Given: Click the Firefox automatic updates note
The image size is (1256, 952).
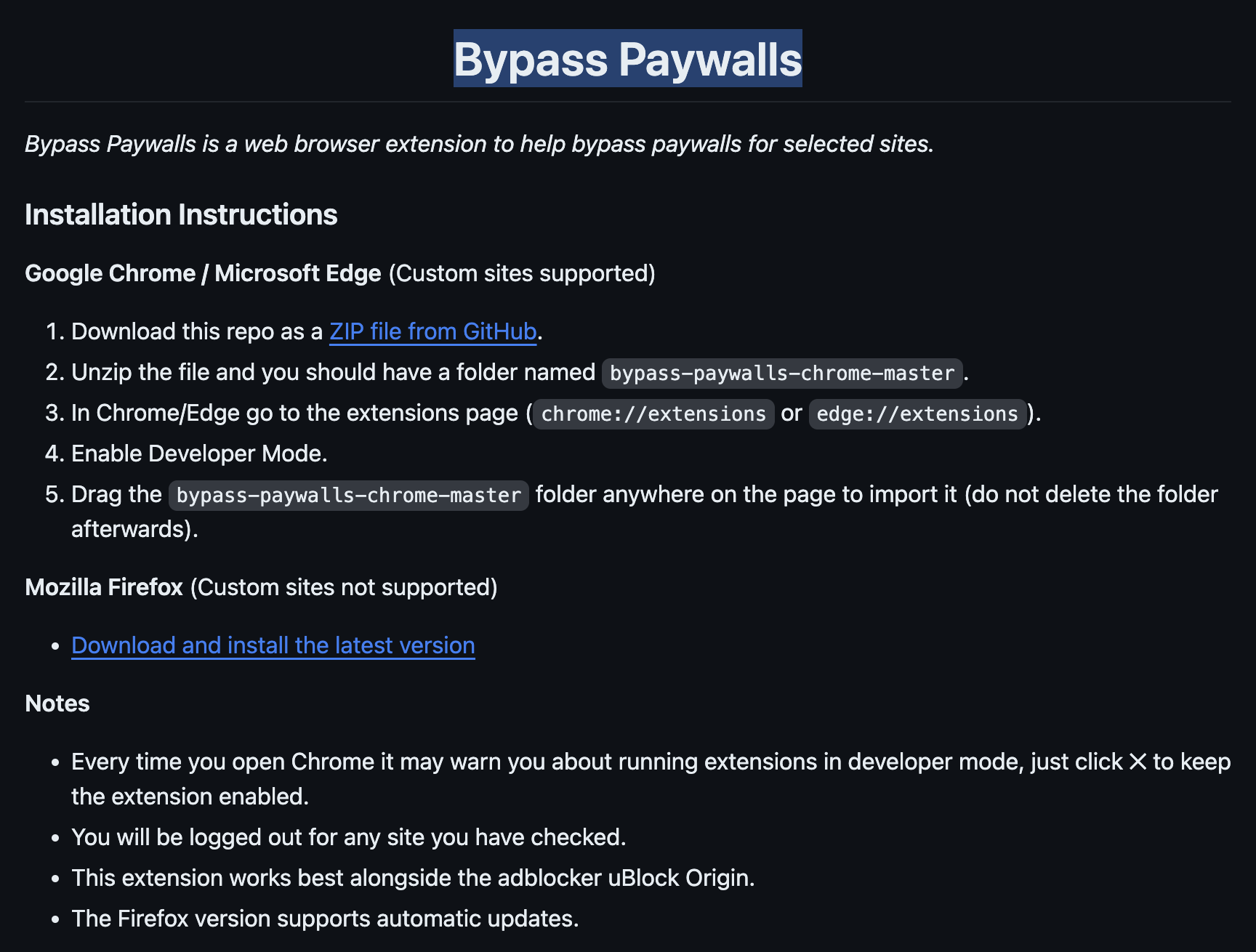Looking at the screenshot, I should pos(325,919).
